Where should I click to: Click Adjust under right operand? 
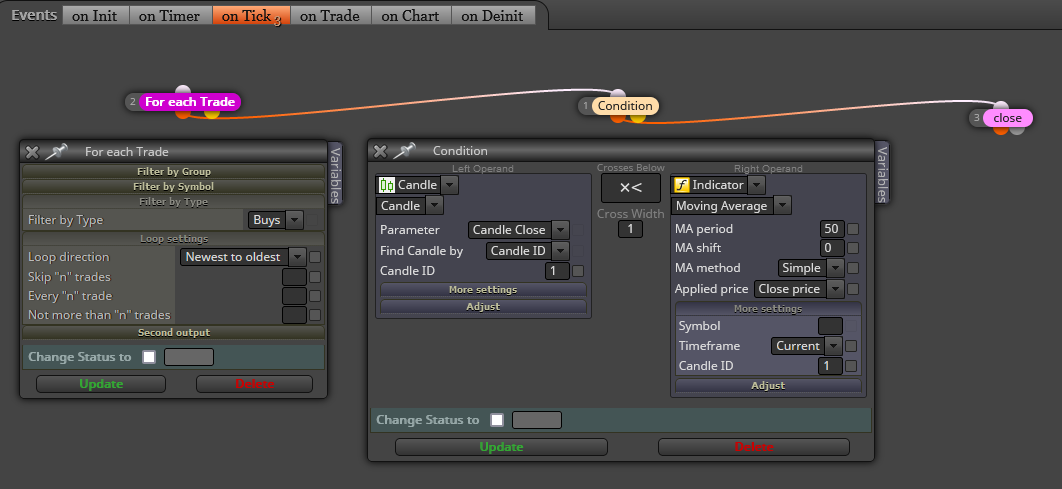pos(768,385)
